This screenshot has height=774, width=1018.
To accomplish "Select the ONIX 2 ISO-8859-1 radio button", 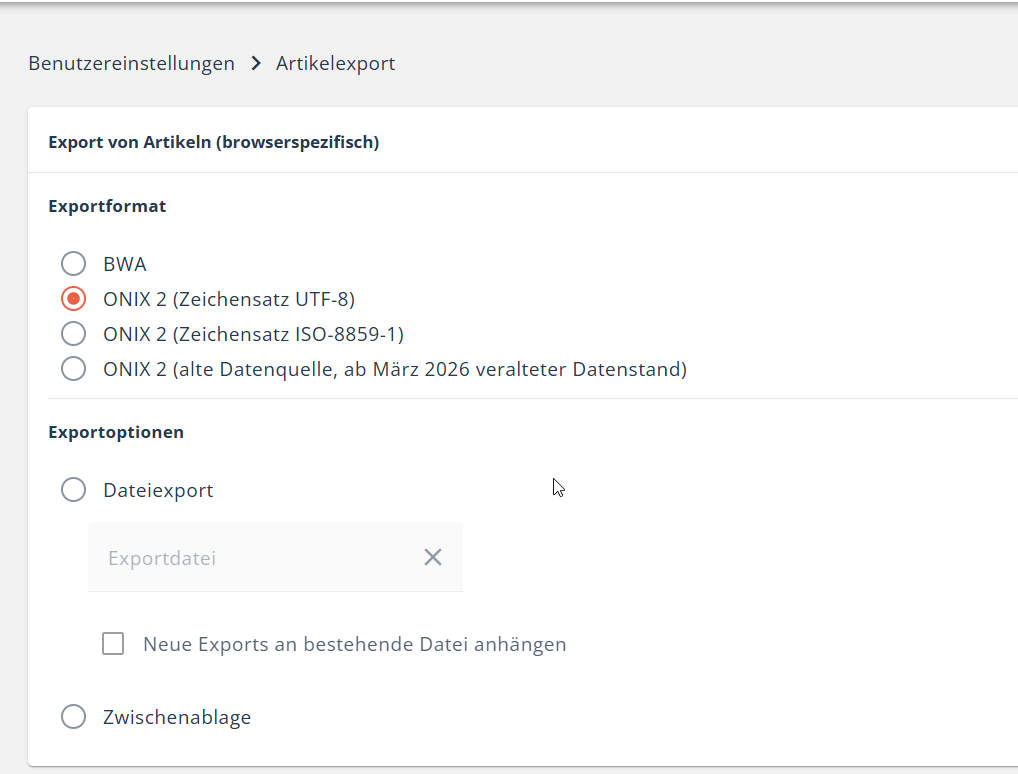I will (x=74, y=334).
